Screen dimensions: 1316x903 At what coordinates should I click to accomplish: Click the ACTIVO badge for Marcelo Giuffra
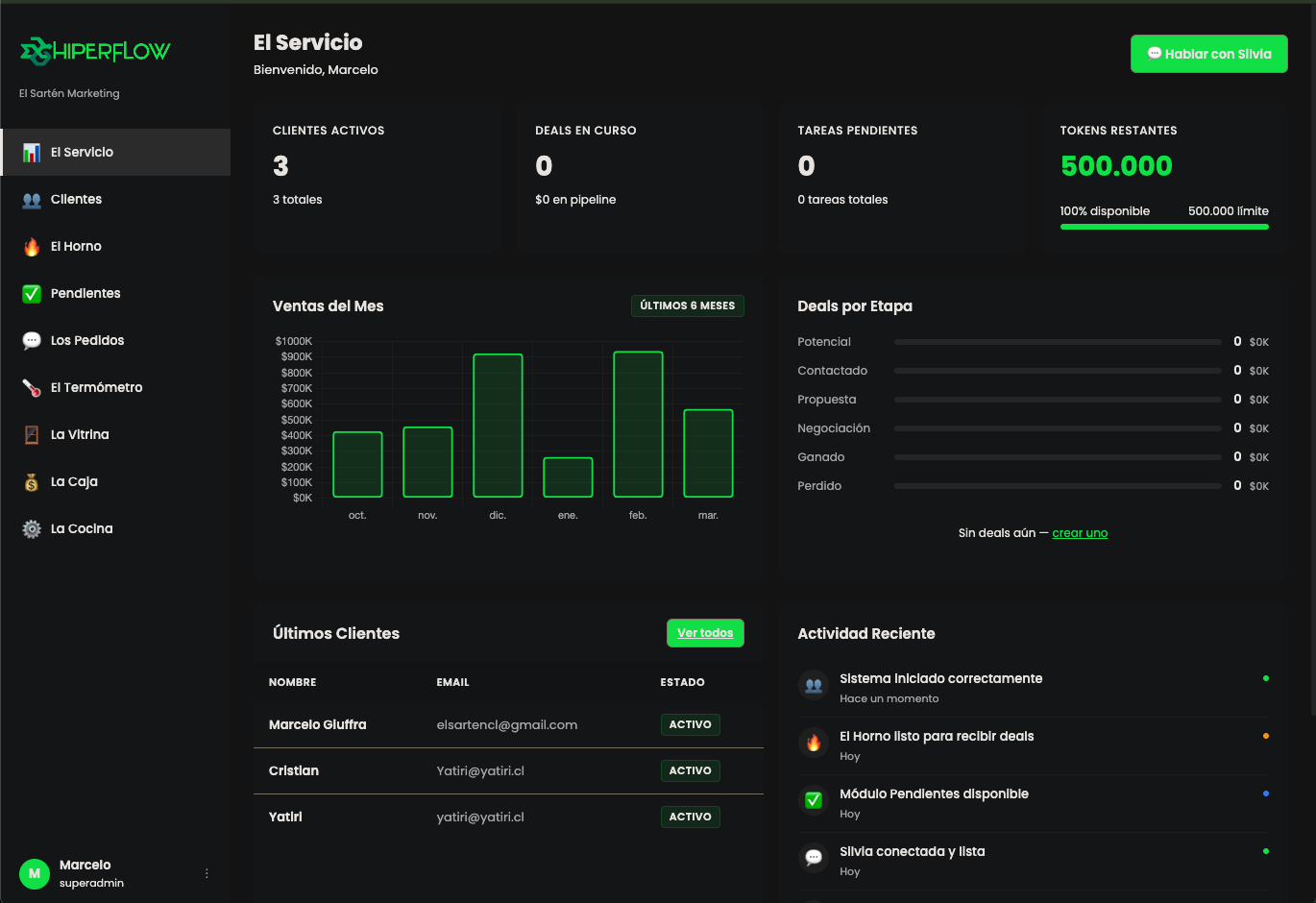[691, 725]
